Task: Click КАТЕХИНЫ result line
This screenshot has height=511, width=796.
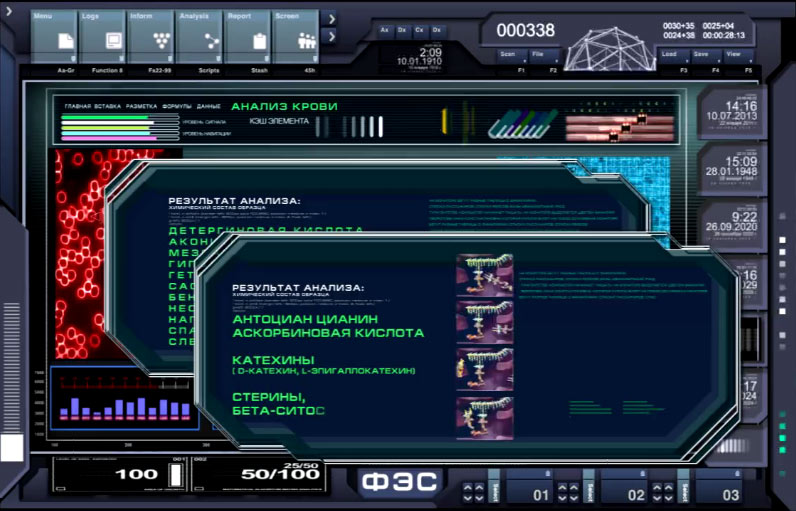Action: 273,360
